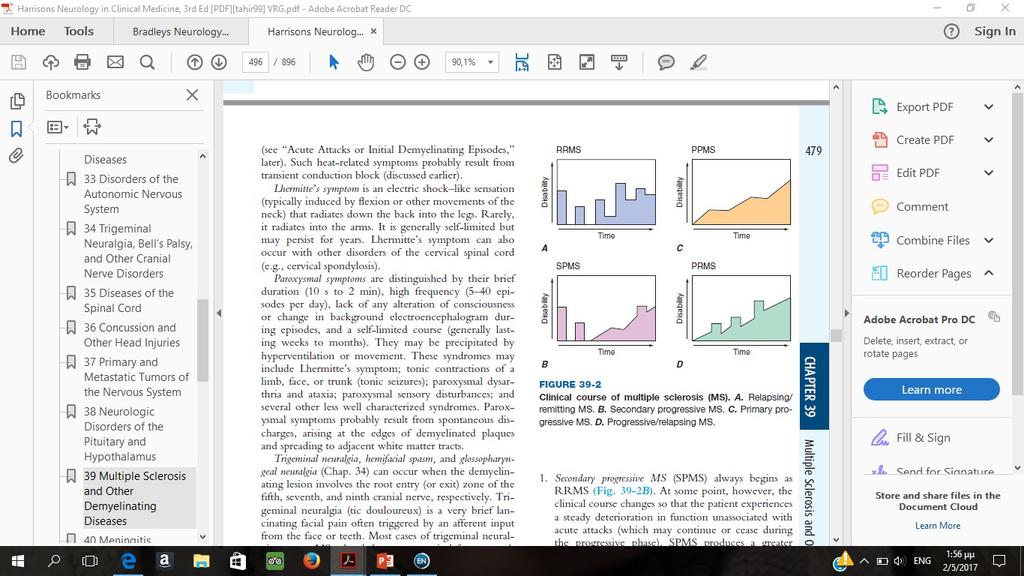This screenshot has width=1024, height=576.
Task: Upload file to cloud icon
Action: tap(50, 62)
